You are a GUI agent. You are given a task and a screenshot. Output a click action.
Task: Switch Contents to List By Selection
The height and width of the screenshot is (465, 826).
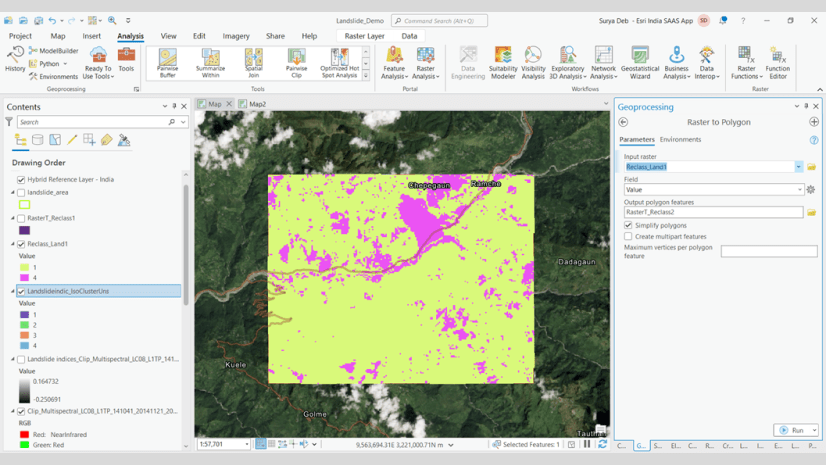55,140
